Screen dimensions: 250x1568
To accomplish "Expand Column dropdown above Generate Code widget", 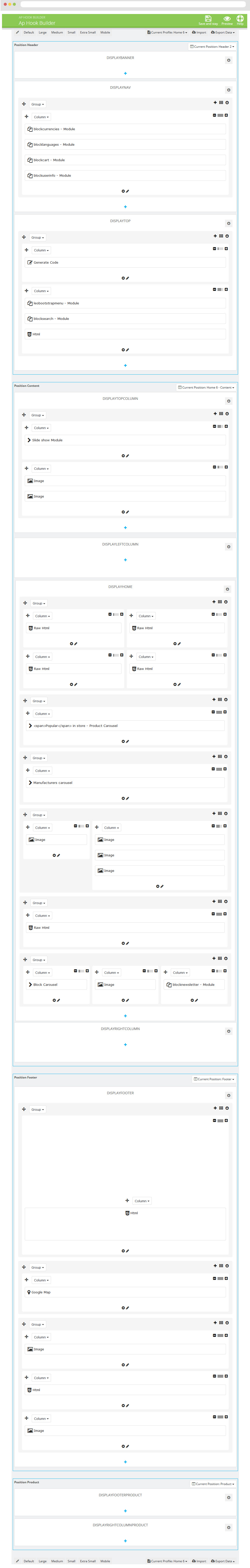I will coord(41,250).
